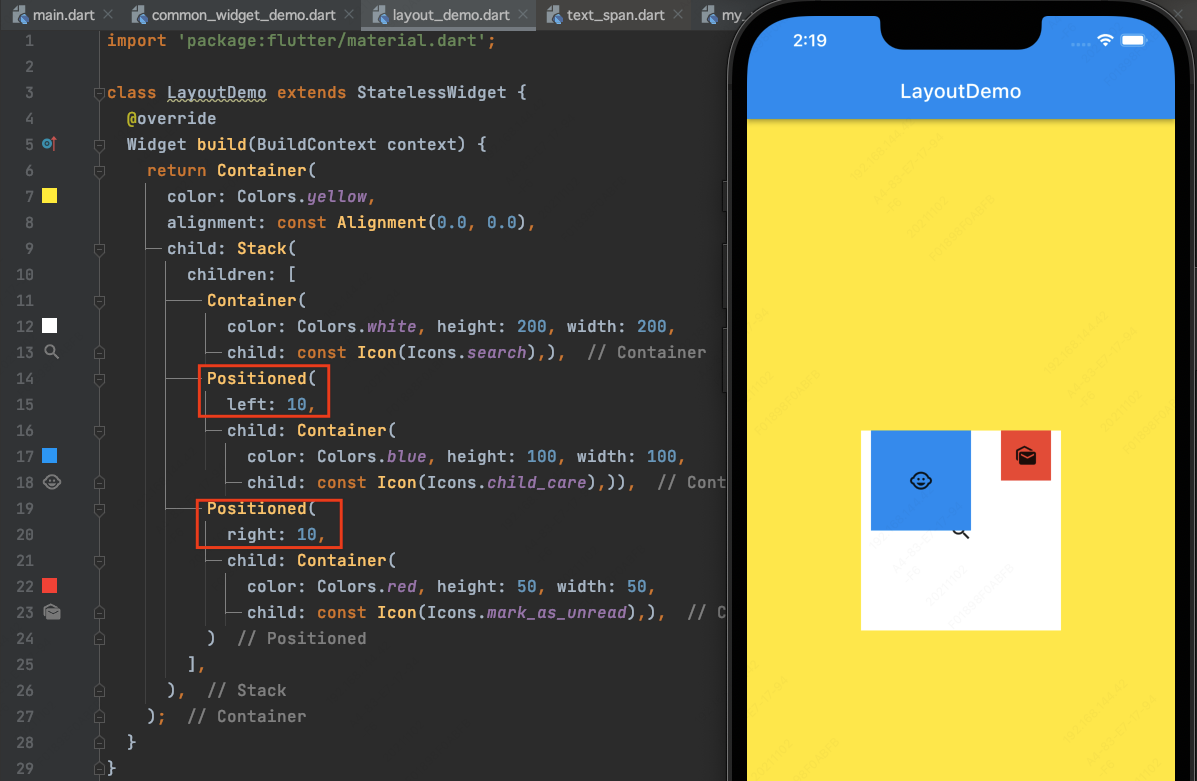The width and height of the screenshot is (1197, 781).
Task: Click the red color swatch on line 22
Action: click(x=50, y=586)
